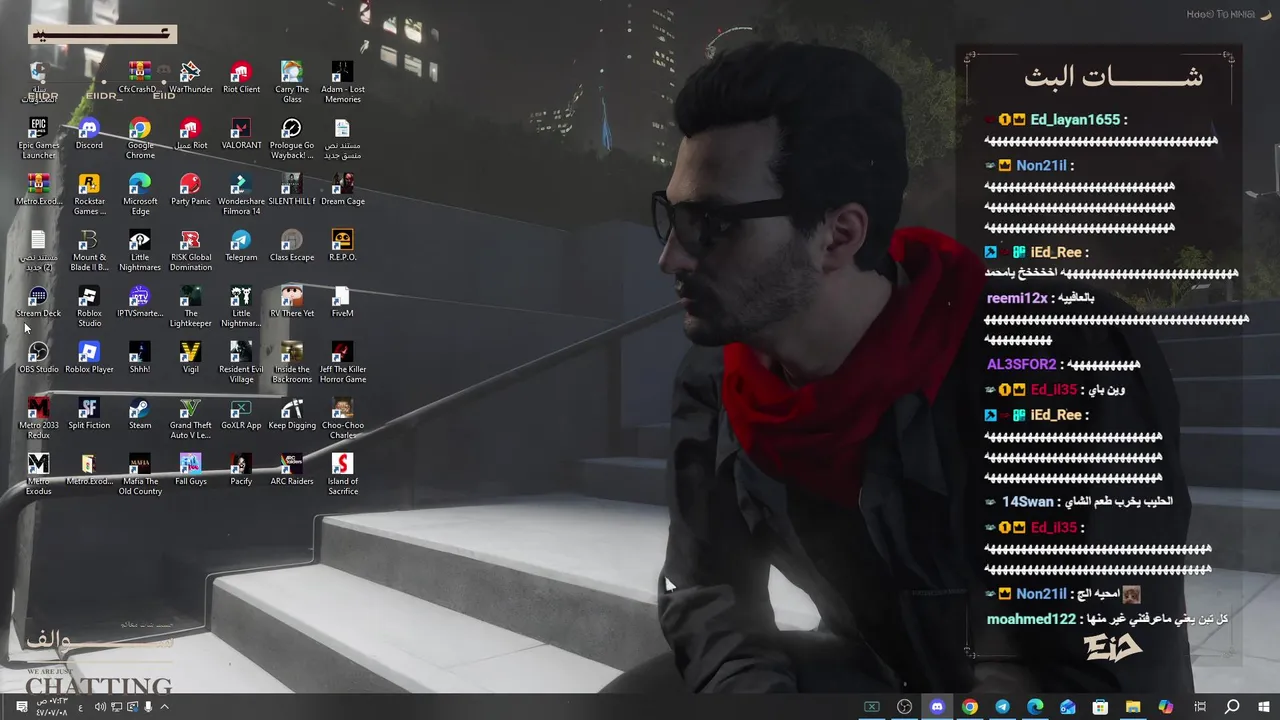Select the Keep Digging shortcut
The width and height of the screenshot is (1280, 720).
[x=292, y=413]
